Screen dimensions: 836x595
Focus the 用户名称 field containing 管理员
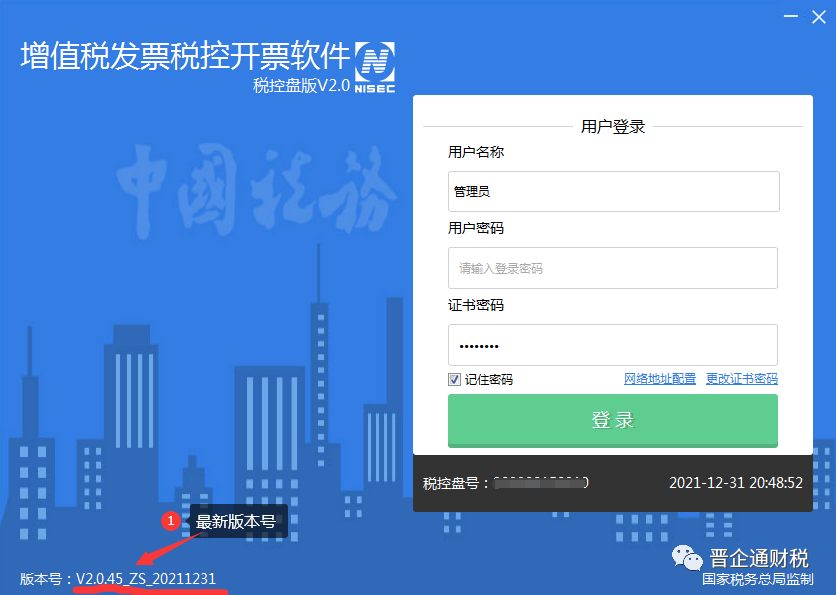click(x=614, y=191)
